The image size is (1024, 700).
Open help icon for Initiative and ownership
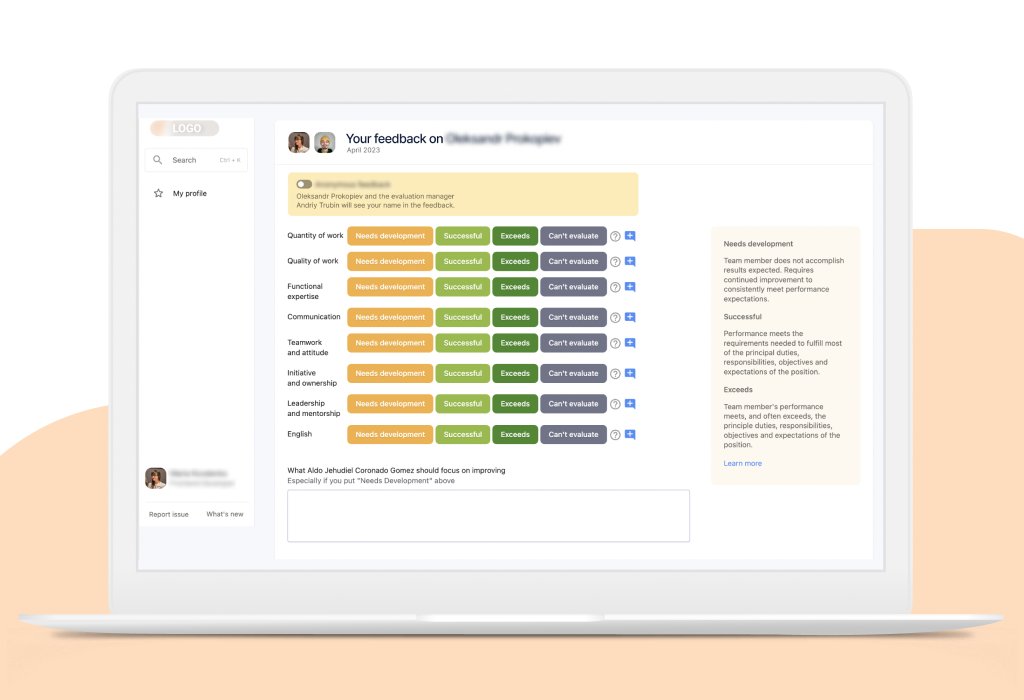[615, 374]
